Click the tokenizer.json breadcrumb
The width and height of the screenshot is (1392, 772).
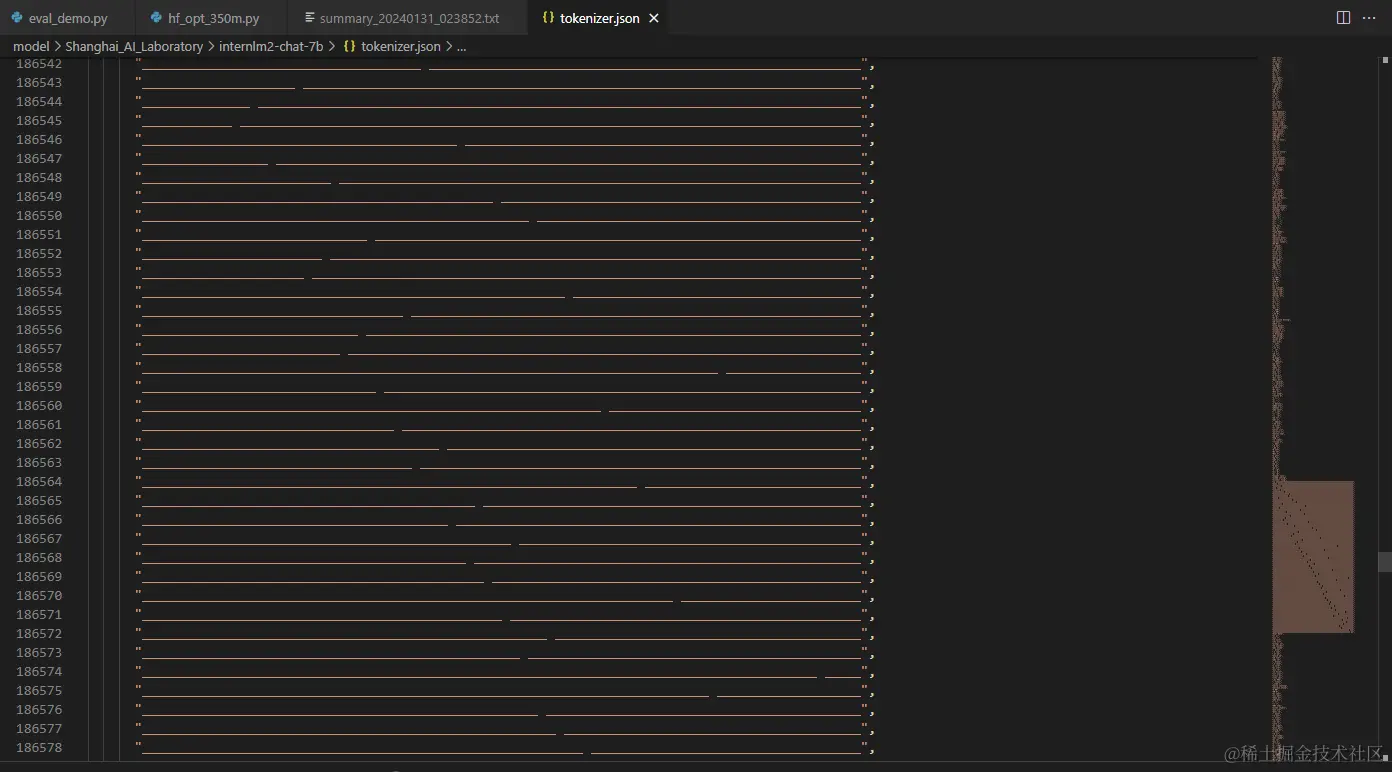(x=400, y=46)
